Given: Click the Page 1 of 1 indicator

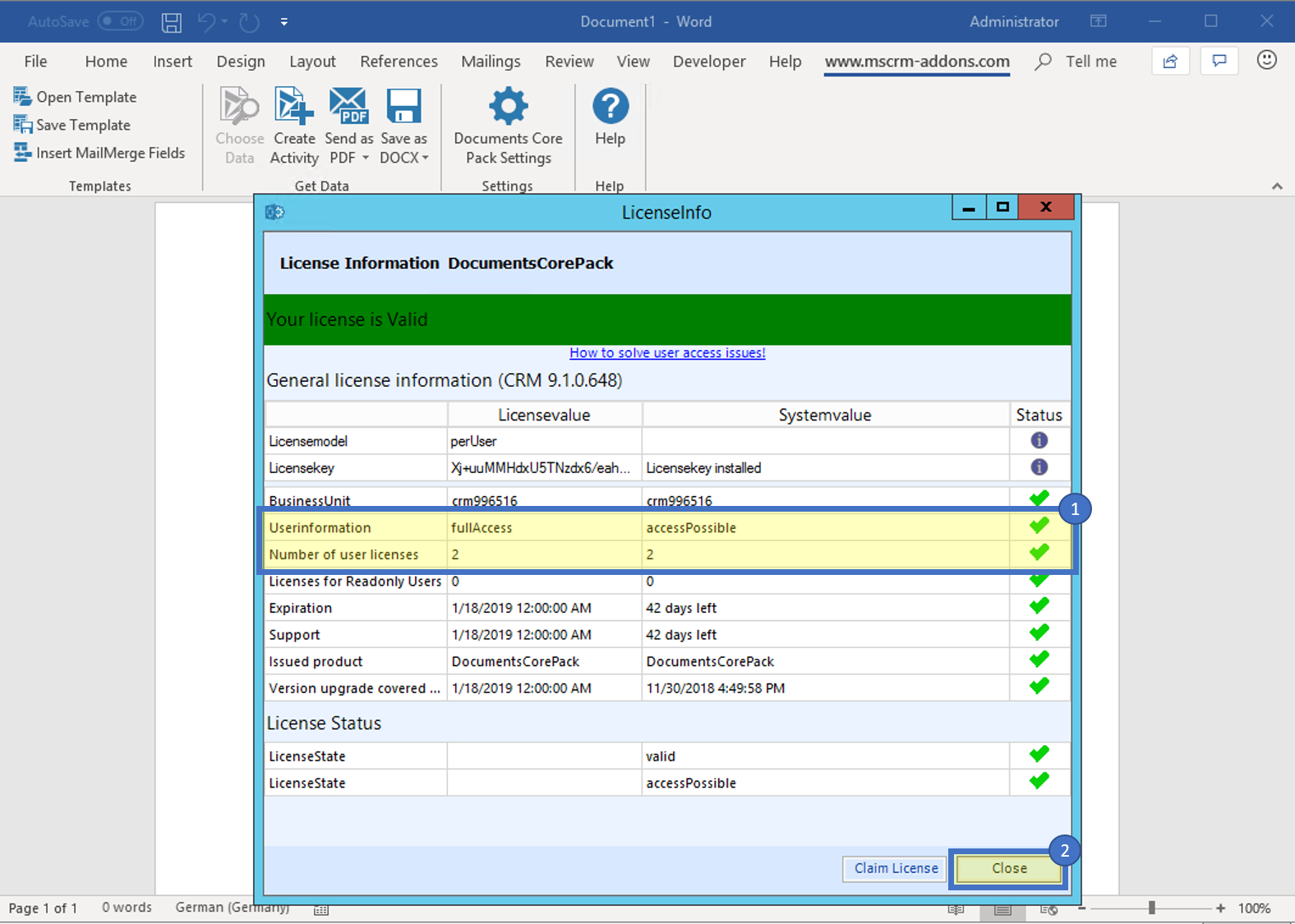Looking at the screenshot, I should (43, 908).
